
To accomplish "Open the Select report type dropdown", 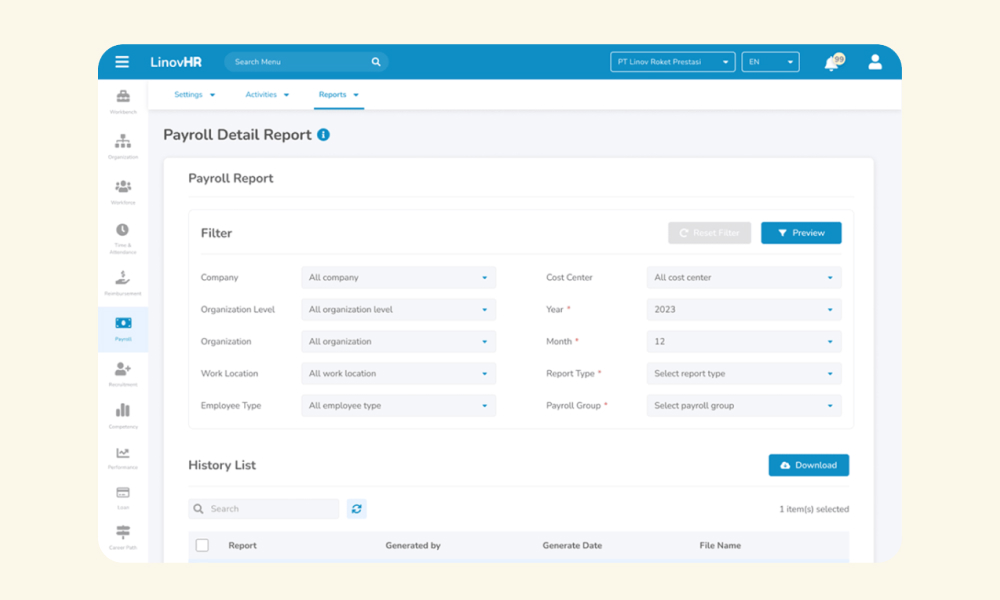I will tap(744, 374).
